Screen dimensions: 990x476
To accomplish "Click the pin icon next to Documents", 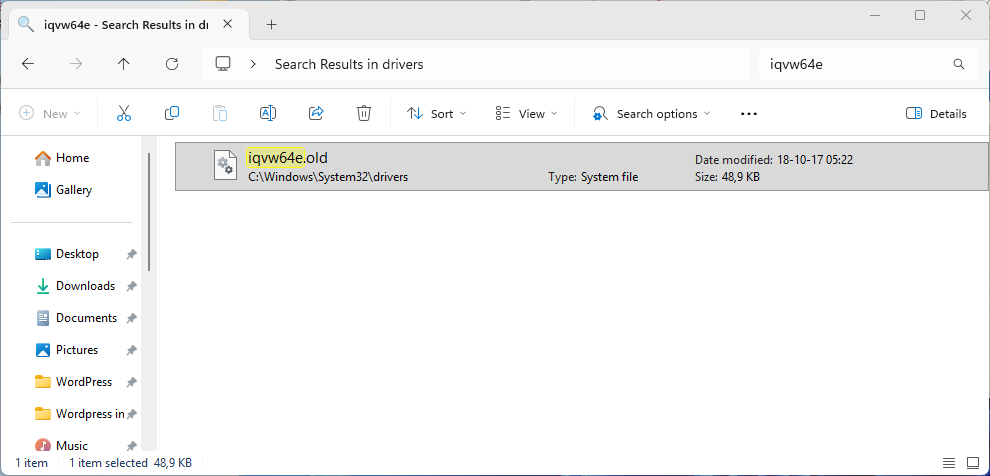I will coord(131,319).
